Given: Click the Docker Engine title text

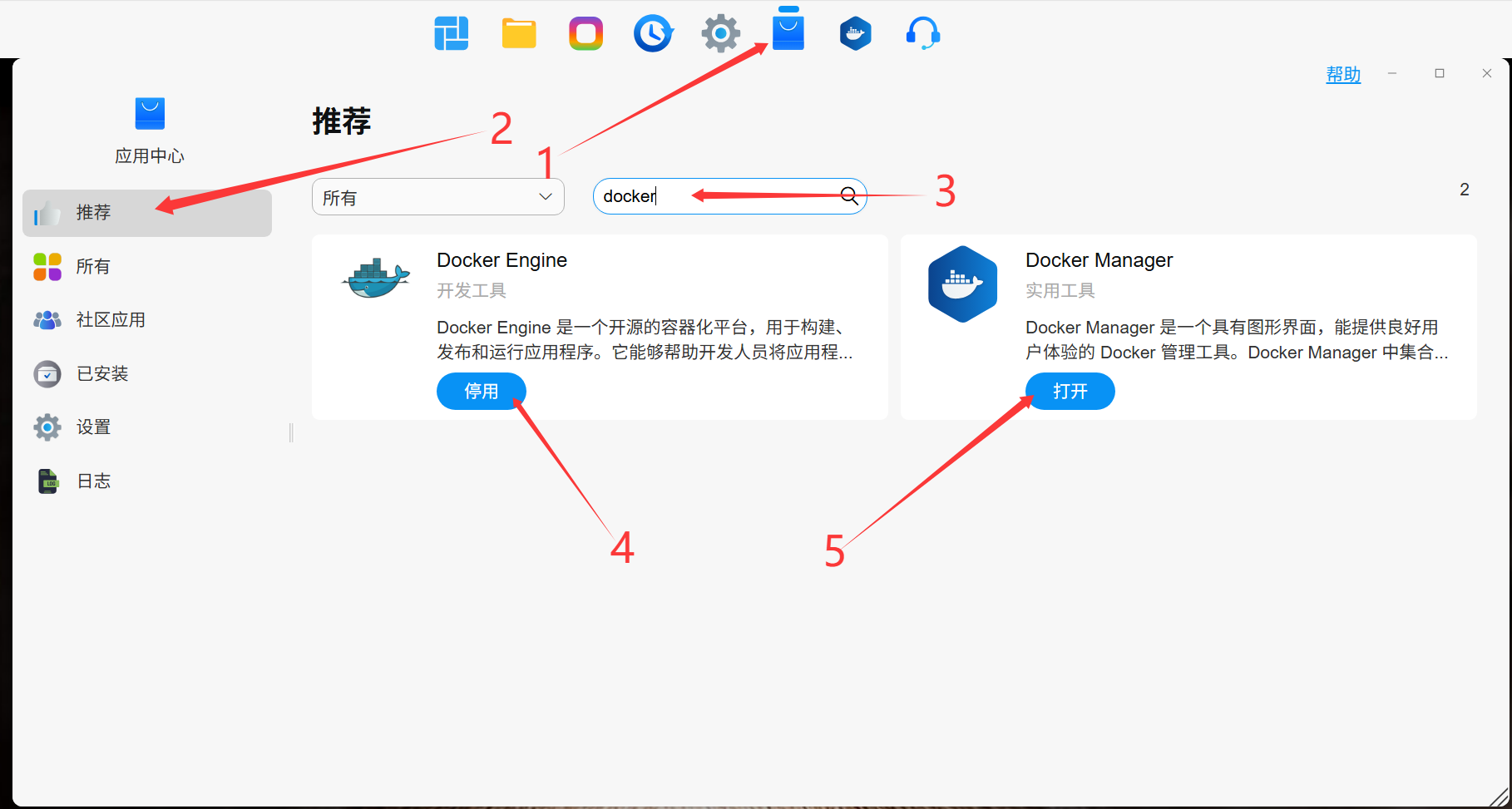Looking at the screenshot, I should pyautogui.click(x=502, y=260).
